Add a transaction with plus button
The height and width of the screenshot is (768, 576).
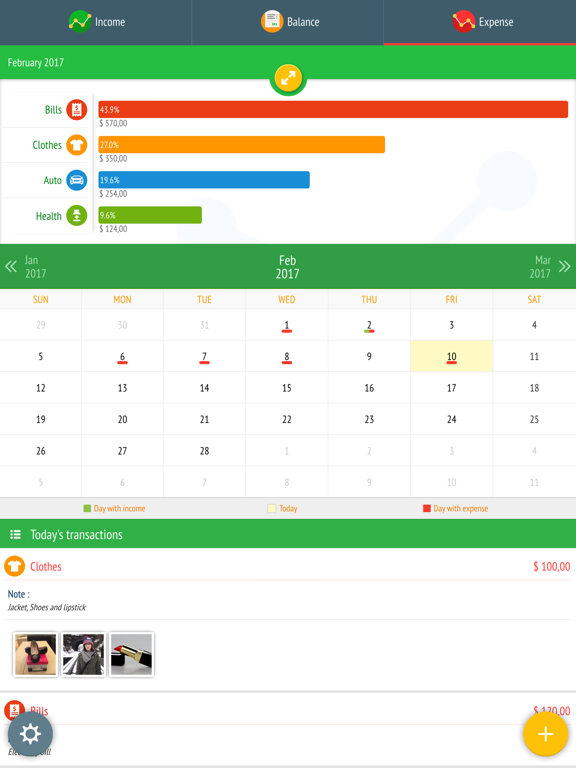546,734
